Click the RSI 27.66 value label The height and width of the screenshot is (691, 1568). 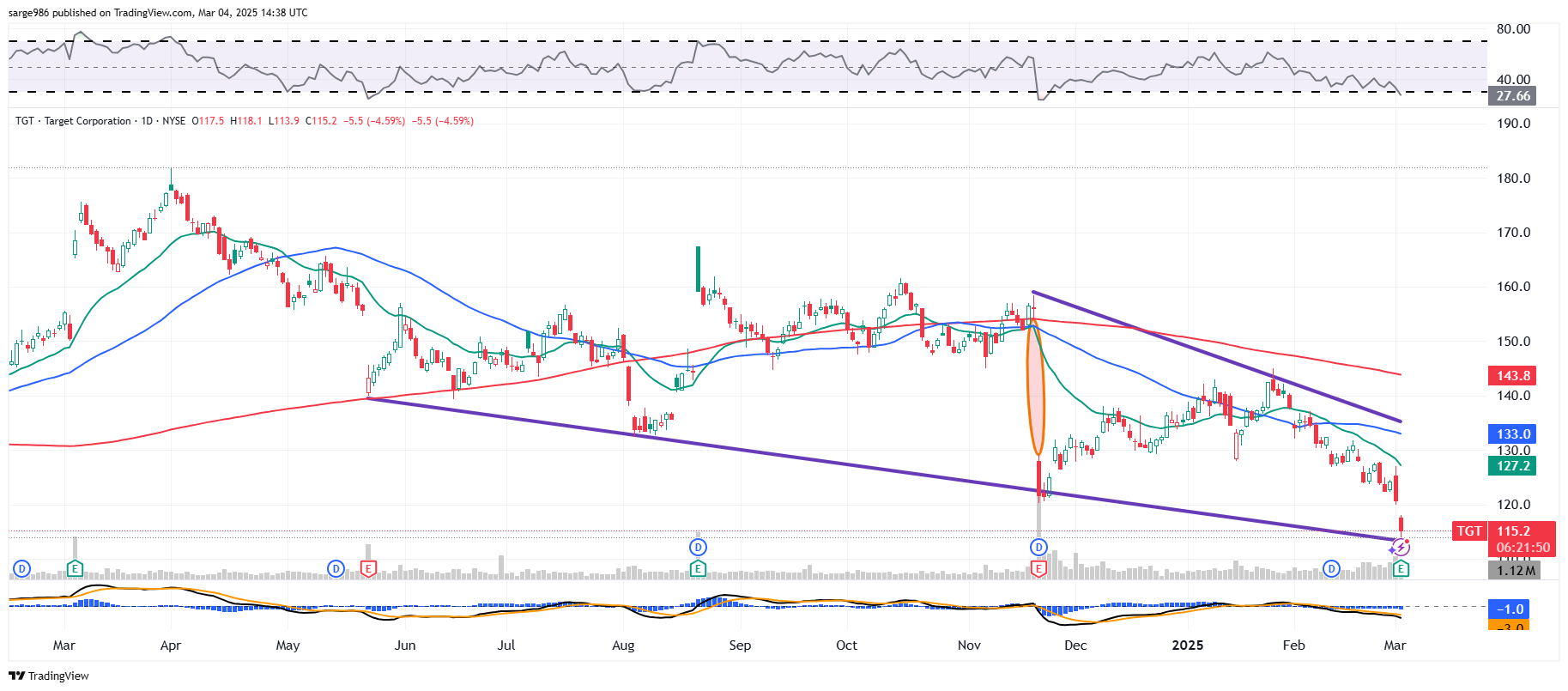tap(1513, 96)
